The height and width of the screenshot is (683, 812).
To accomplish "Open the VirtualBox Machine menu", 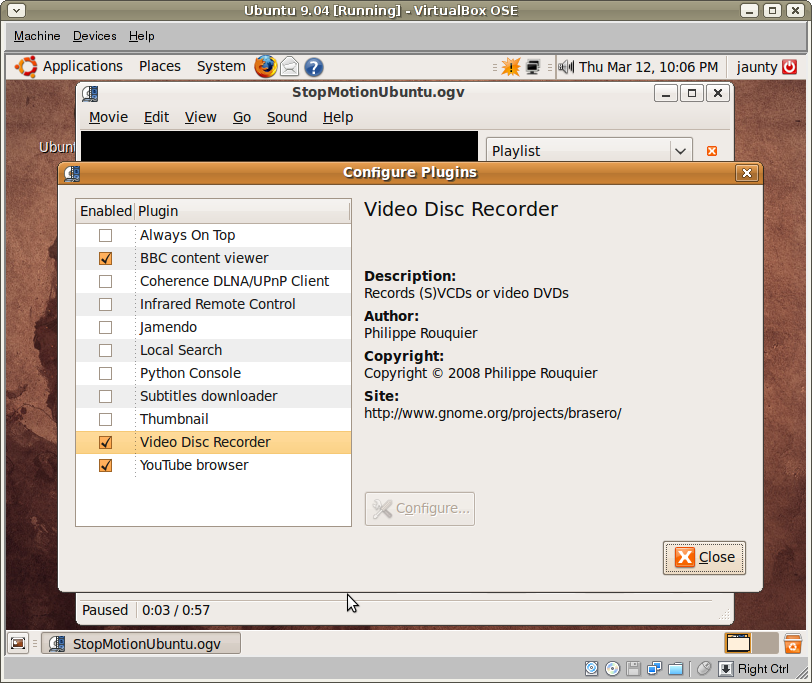I will 37,36.
